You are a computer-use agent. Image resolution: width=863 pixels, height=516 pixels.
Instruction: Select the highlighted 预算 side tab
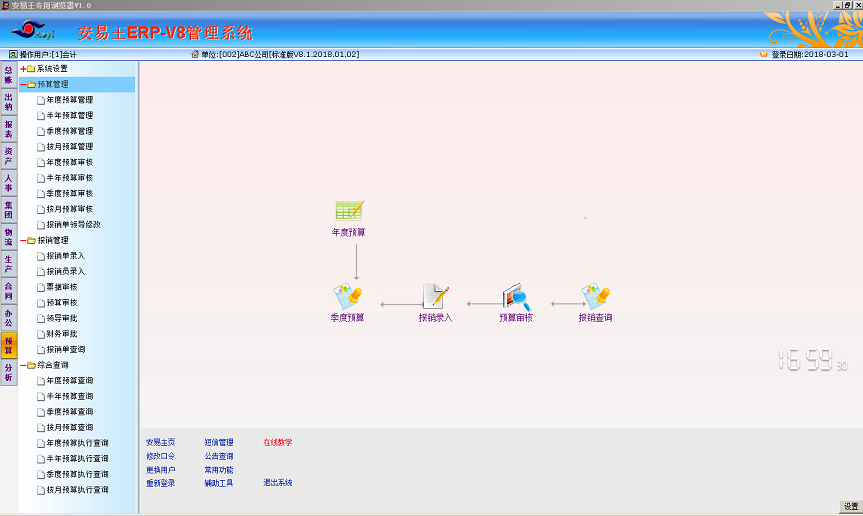pyautogui.click(x=9, y=345)
